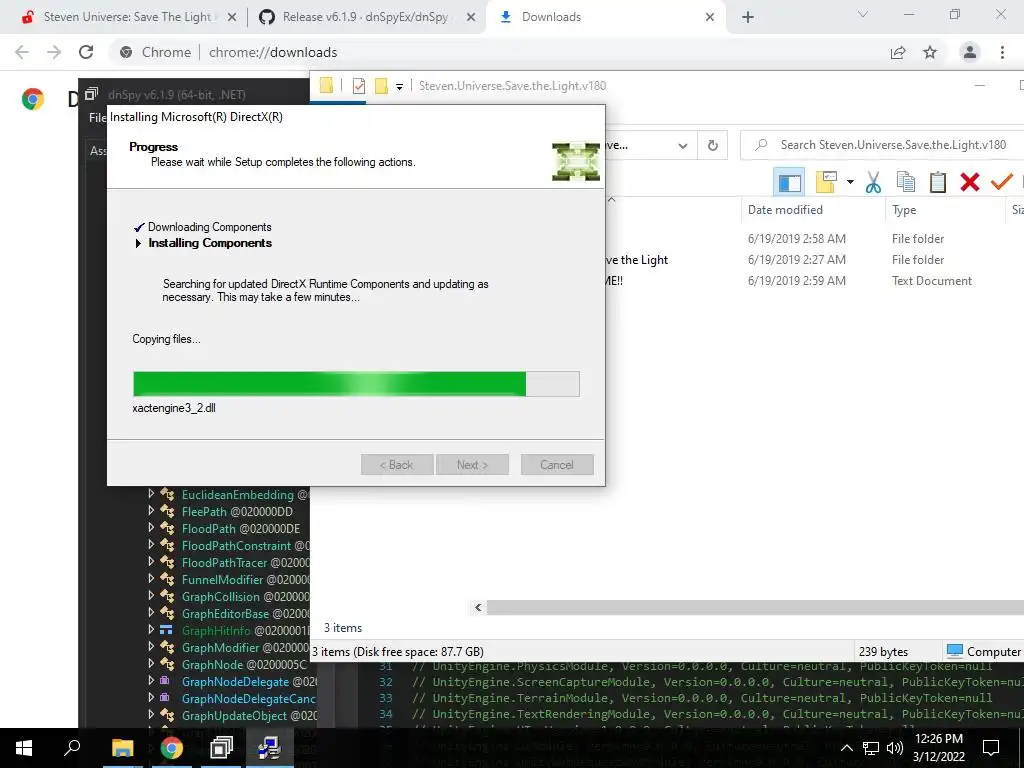Image resolution: width=1024 pixels, height=768 pixels.
Task: Click the EuclideanEmbedding class icon in dnSpy
Action: point(167,494)
